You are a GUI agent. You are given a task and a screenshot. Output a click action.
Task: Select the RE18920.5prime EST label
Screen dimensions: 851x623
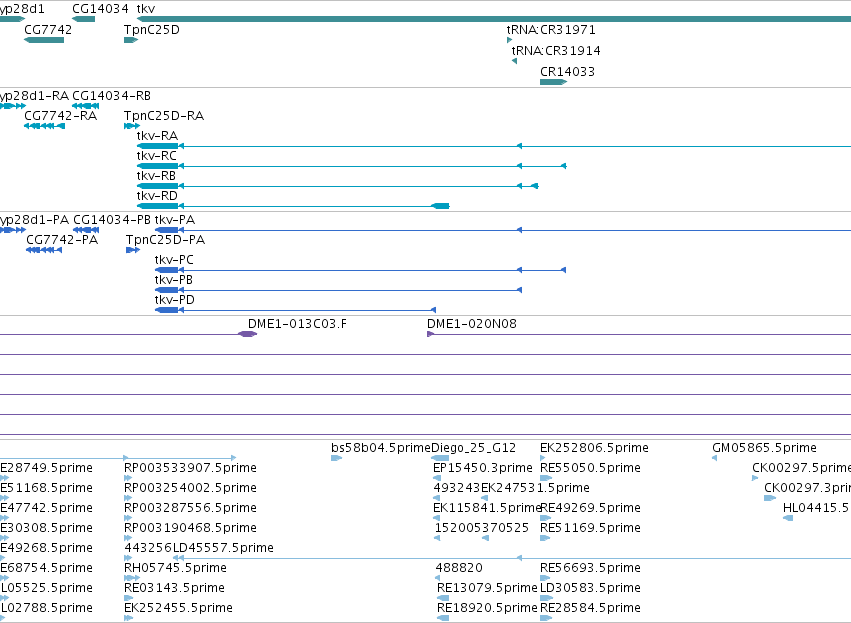(487, 608)
